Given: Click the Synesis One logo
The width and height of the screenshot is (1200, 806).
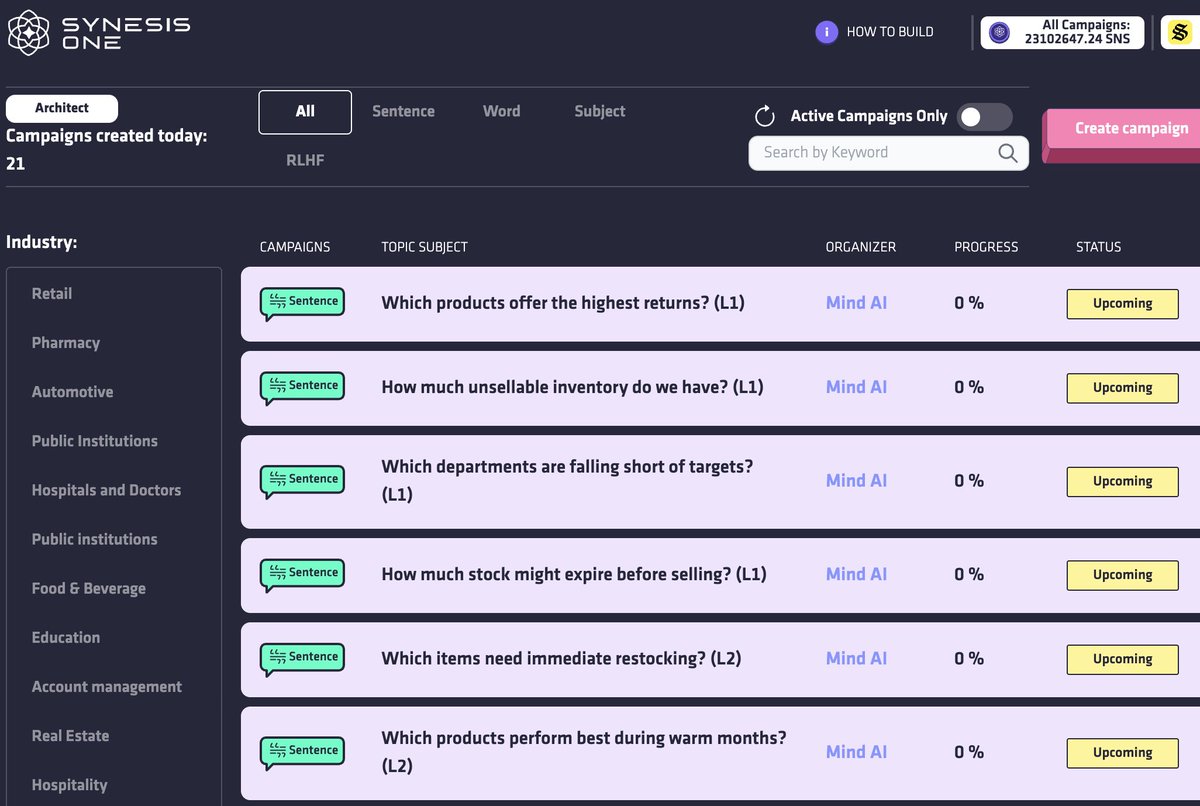Looking at the screenshot, I should click(95, 32).
